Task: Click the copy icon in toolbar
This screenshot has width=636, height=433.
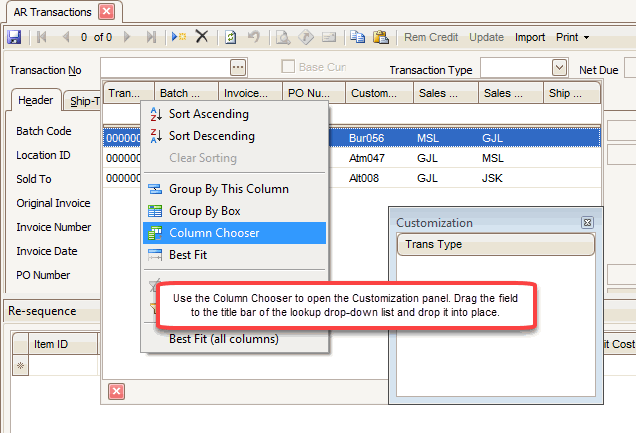Action: [358, 37]
